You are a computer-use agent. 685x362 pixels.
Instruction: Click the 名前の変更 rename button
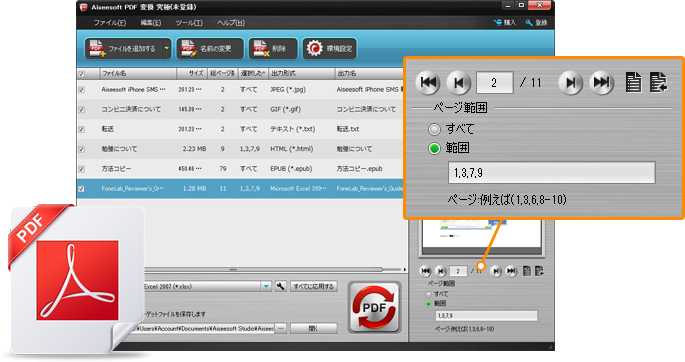tap(210, 48)
